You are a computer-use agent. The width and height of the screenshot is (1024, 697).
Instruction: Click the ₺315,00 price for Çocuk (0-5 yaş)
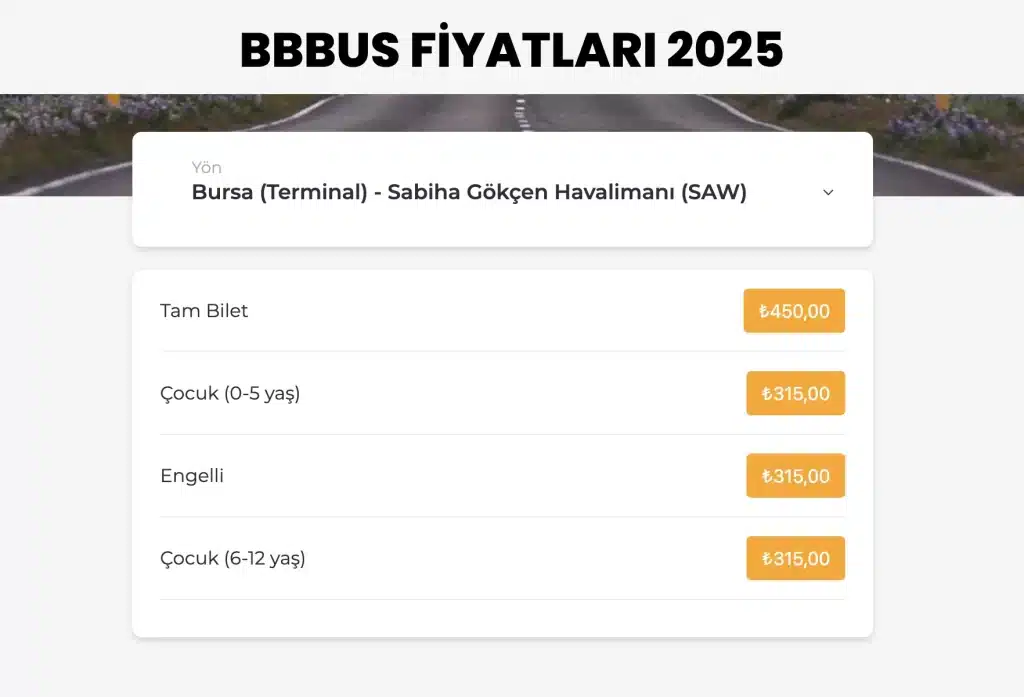(795, 393)
